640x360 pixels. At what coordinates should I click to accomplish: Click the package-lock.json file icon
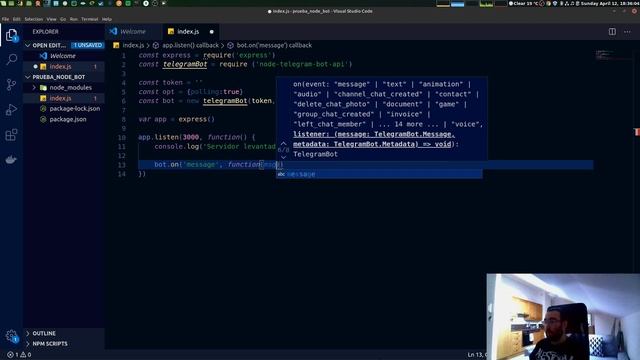coord(43,109)
